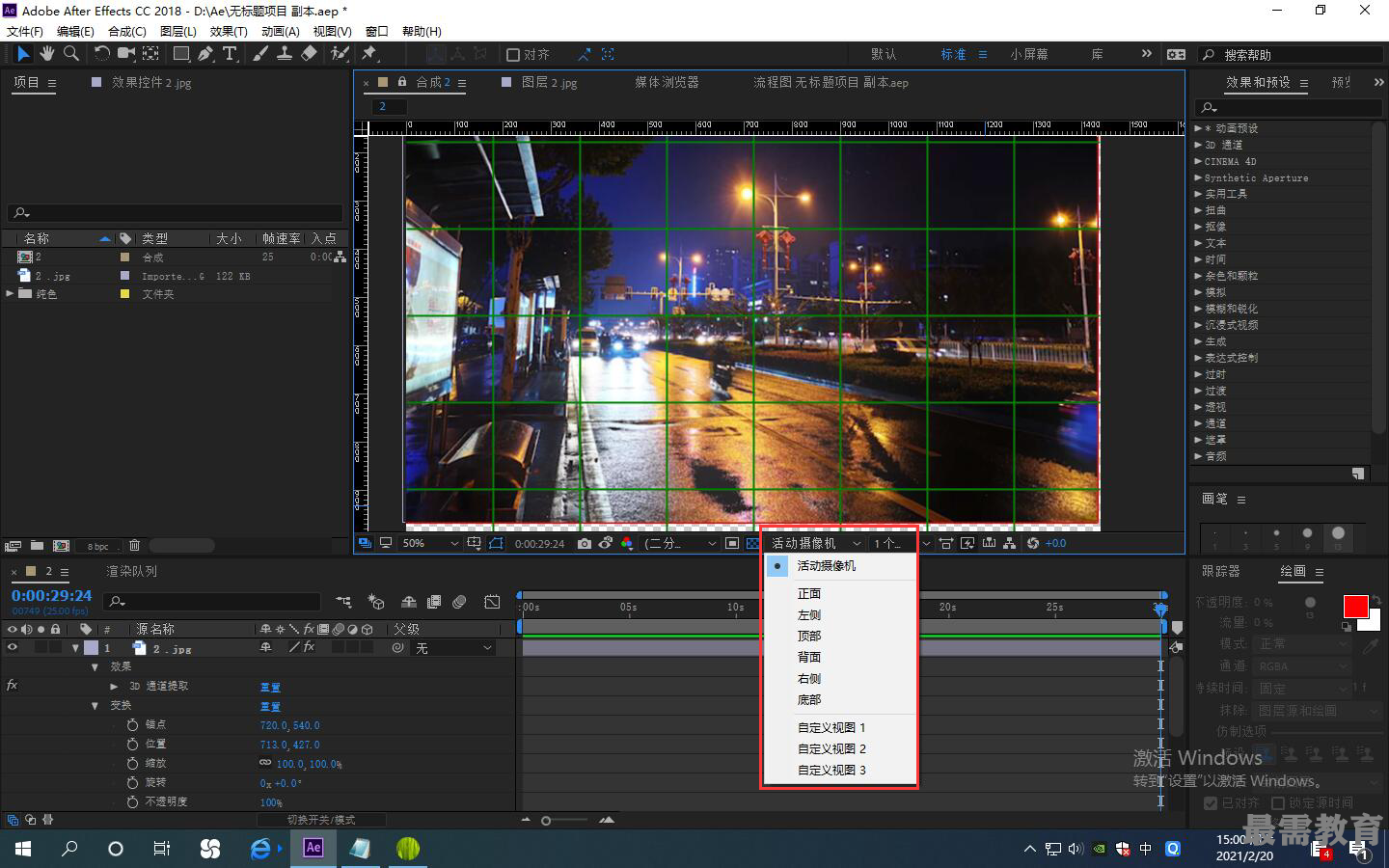Toggle the 锁定源时间 checkbox

1278,802
